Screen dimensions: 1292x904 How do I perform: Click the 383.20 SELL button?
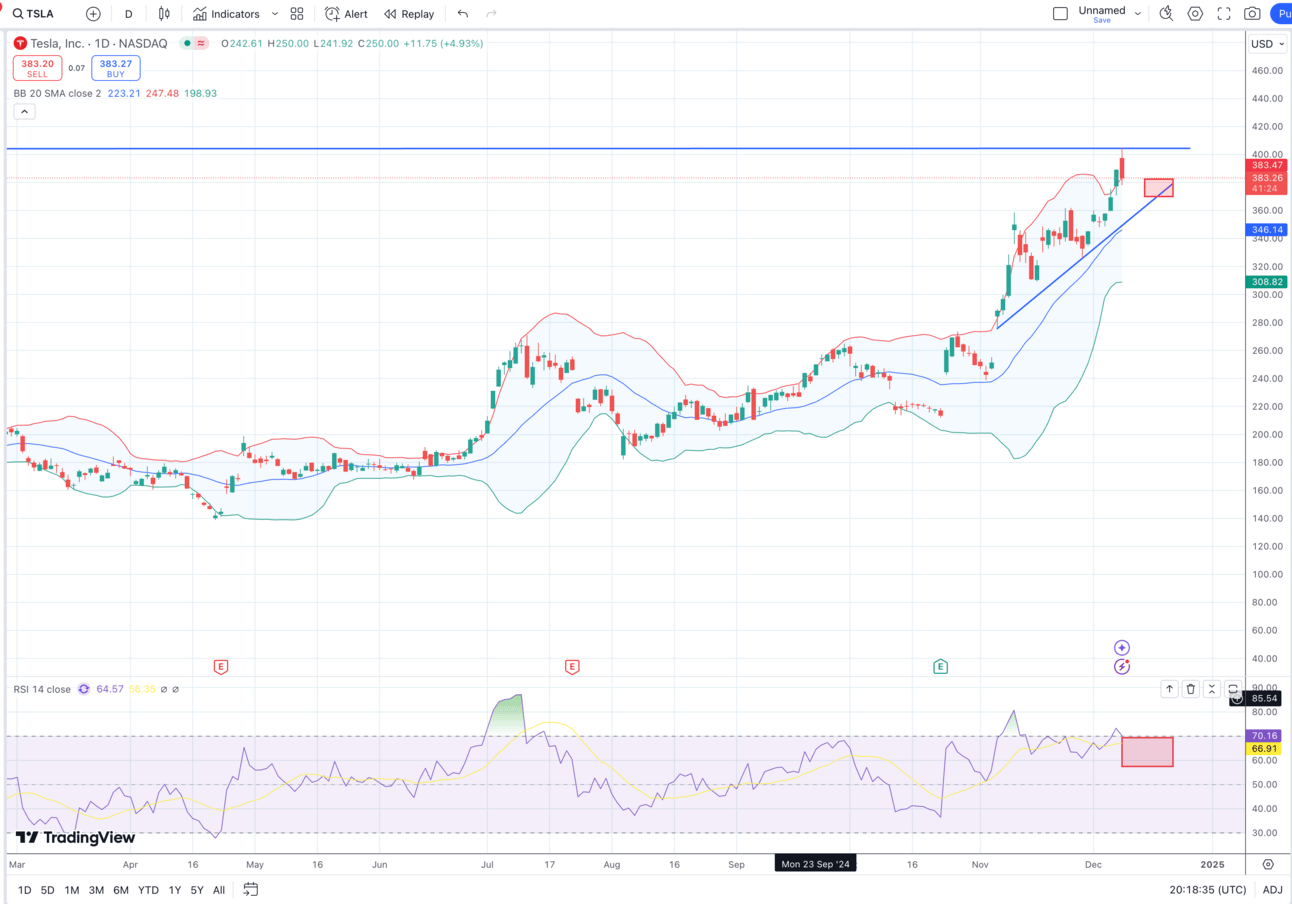[x=37, y=68]
